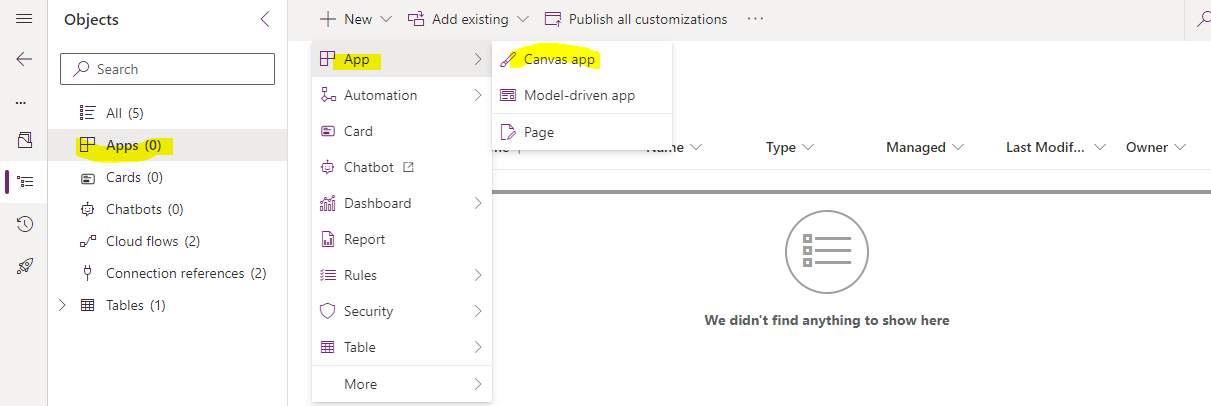Choose Security in the New menu
The width and height of the screenshot is (1211, 406).
click(401, 311)
